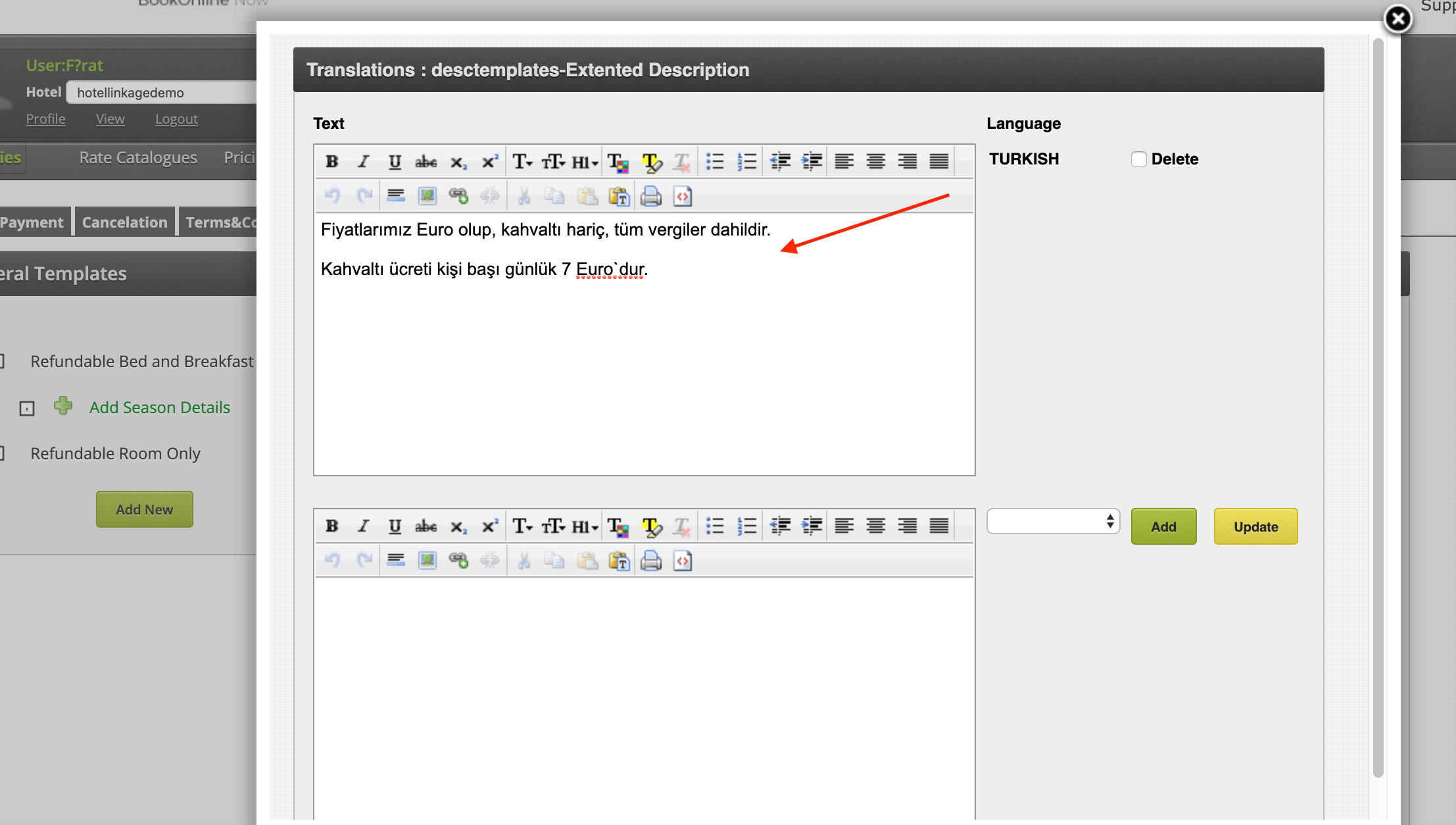Insert an unordered bullet list in top editor
The width and height of the screenshot is (1456, 825).
[x=715, y=161]
